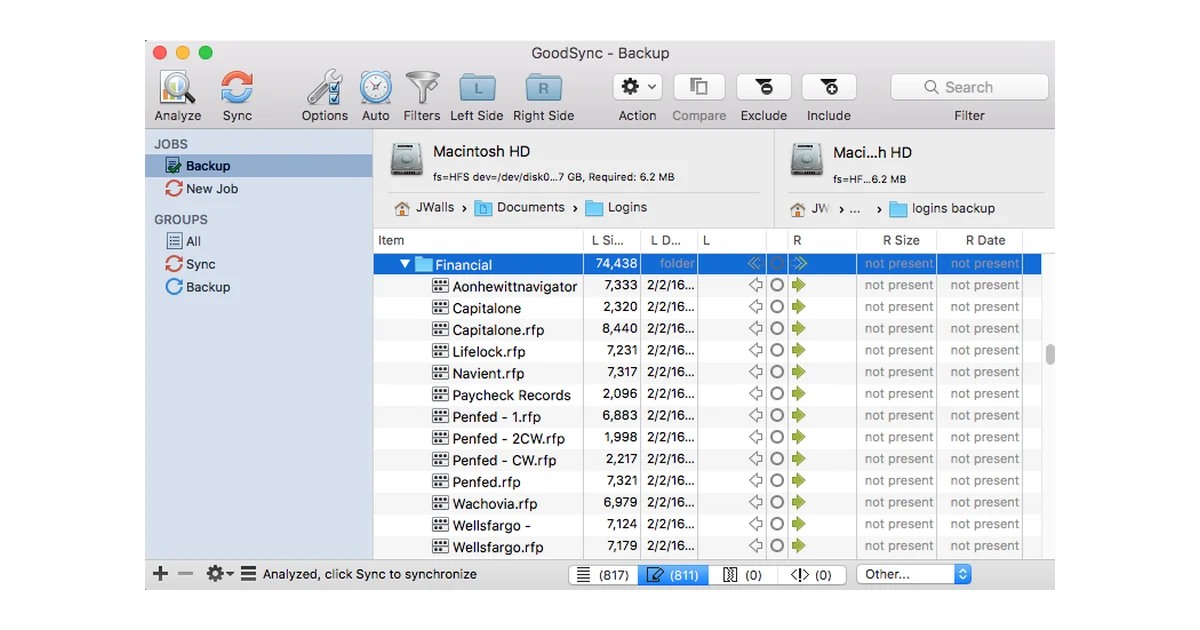Click plus icon to add job
The width and height of the screenshot is (1200, 630).
pos(160,574)
